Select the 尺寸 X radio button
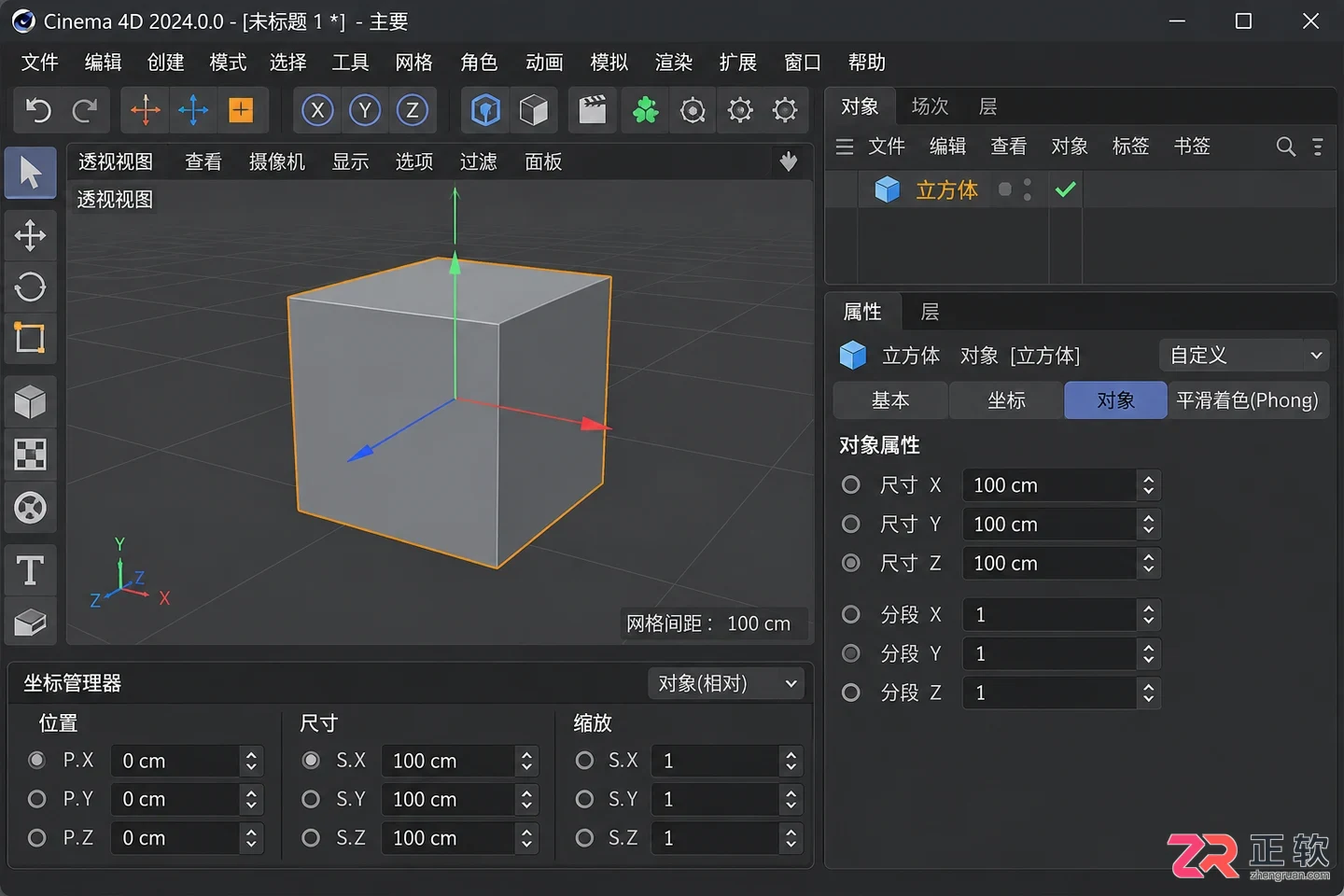The width and height of the screenshot is (1344, 896). (850, 485)
